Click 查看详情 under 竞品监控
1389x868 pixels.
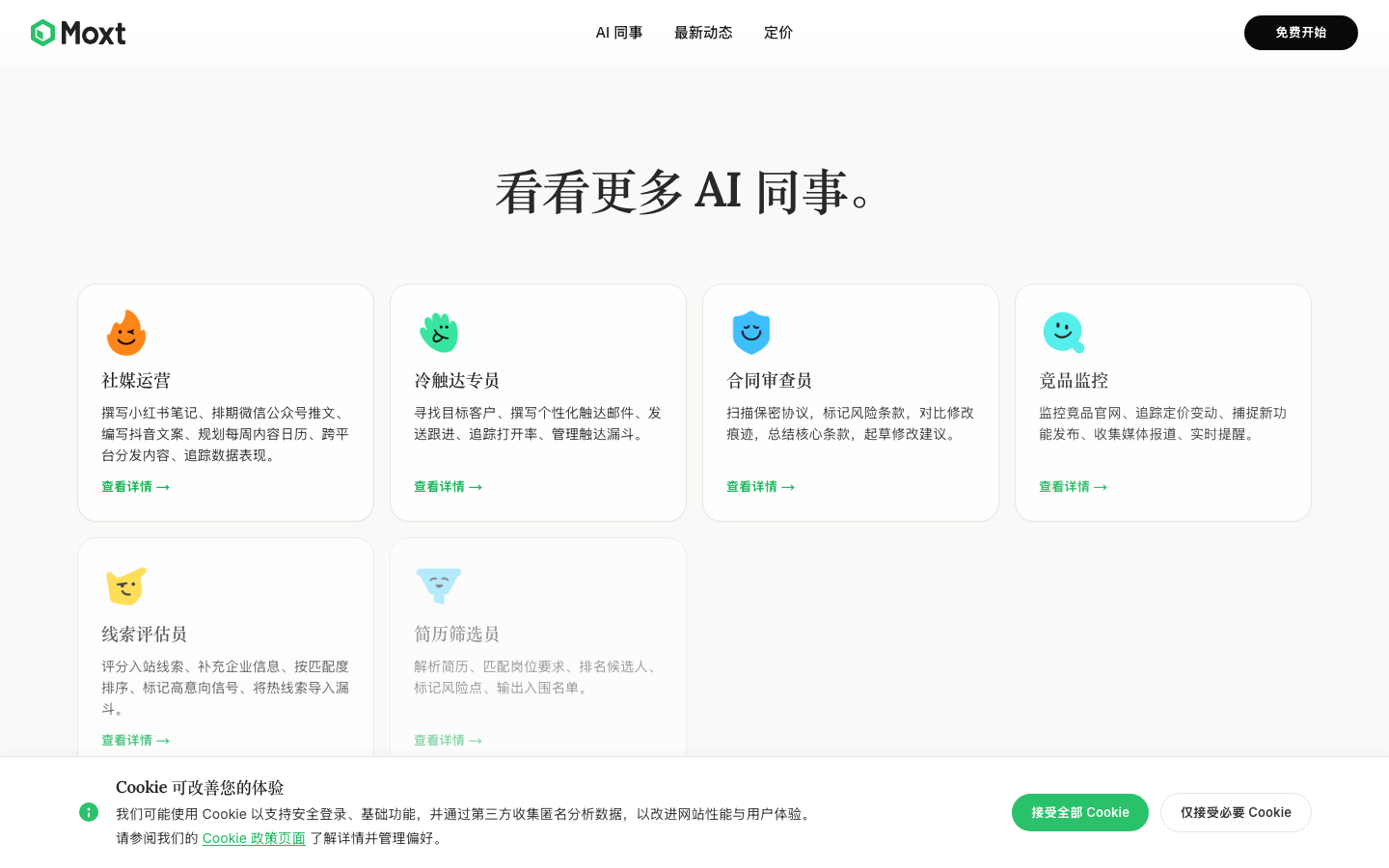[x=1074, y=487]
